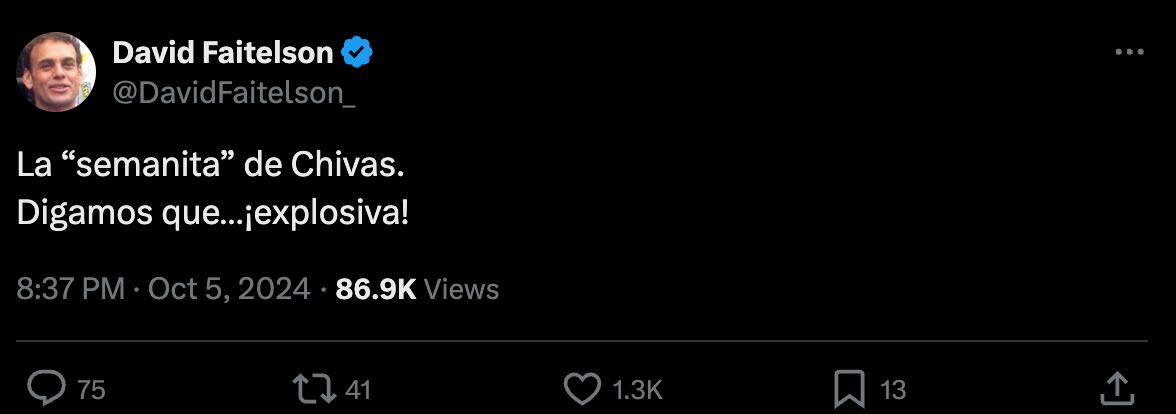
Task: Like the tweet with the heart icon
Action: pos(581,388)
